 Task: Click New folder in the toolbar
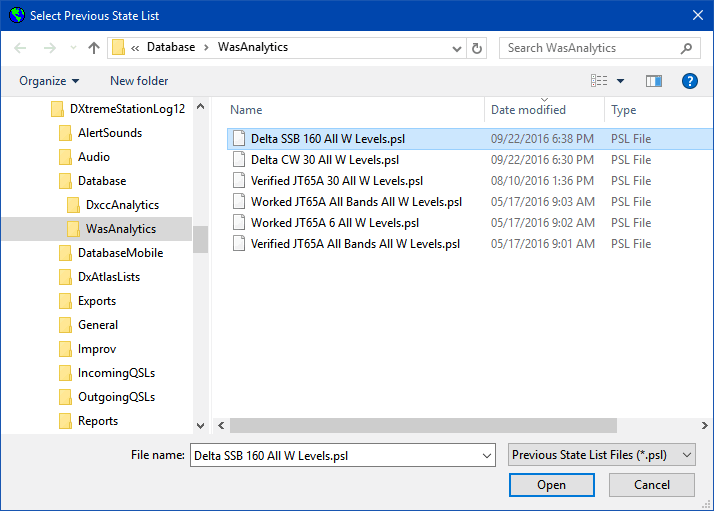click(x=139, y=81)
